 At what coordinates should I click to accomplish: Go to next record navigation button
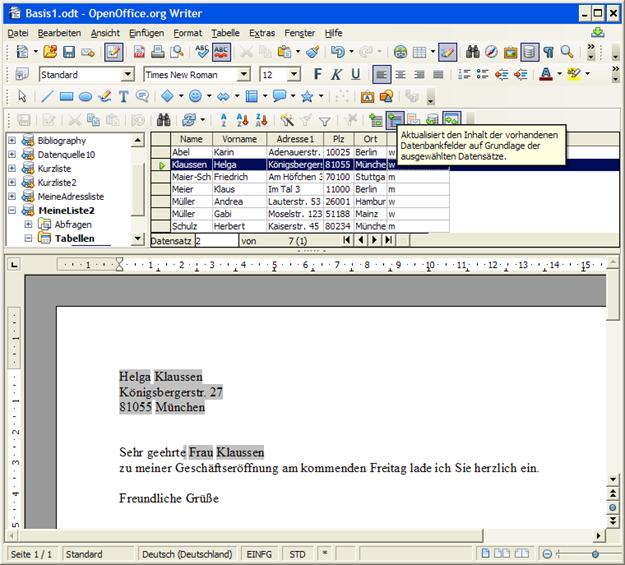coord(375,241)
